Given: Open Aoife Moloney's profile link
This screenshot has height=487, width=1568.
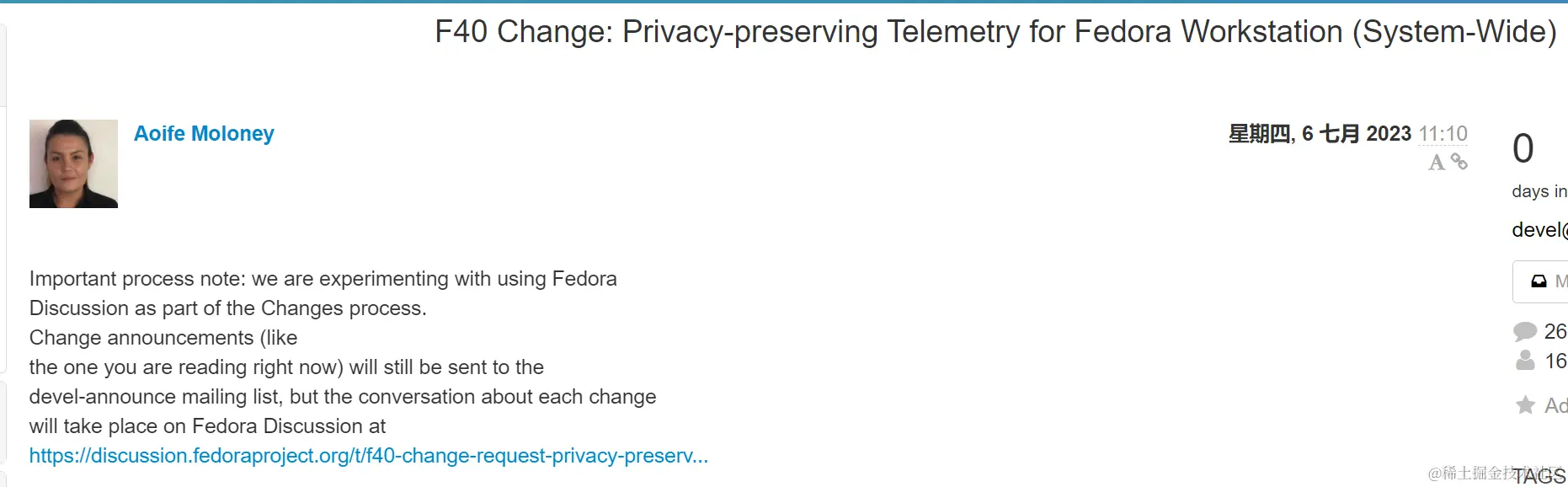Looking at the screenshot, I should tap(204, 133).
